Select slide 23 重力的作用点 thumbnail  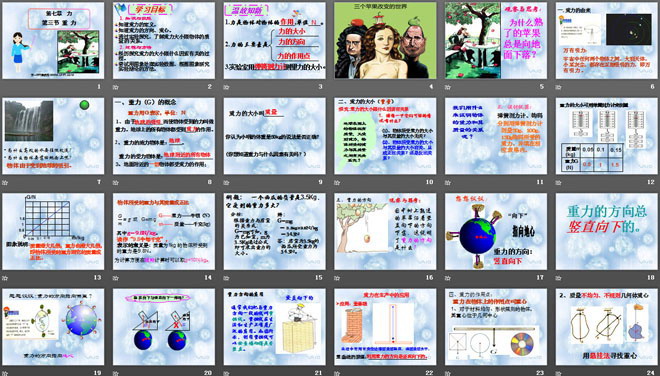coord(496,327)
